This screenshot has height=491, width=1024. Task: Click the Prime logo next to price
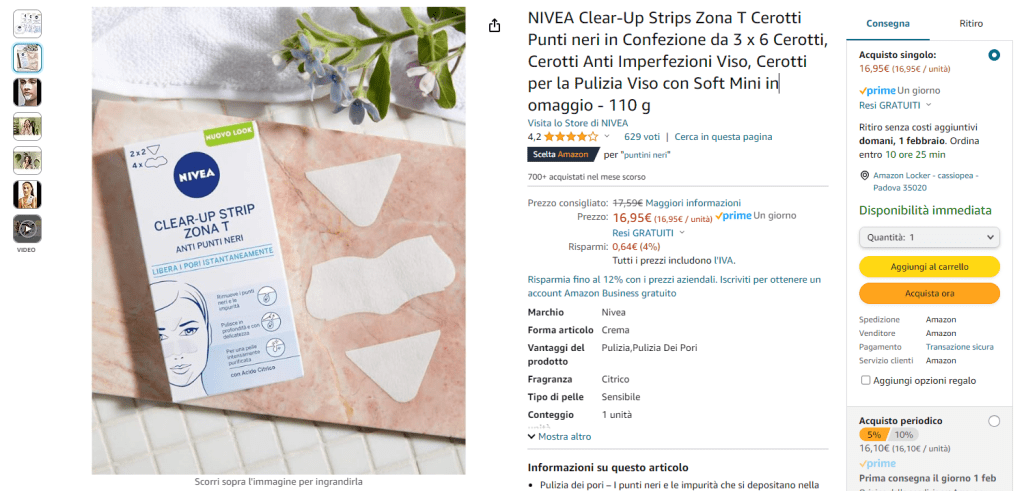coord(733,215)
